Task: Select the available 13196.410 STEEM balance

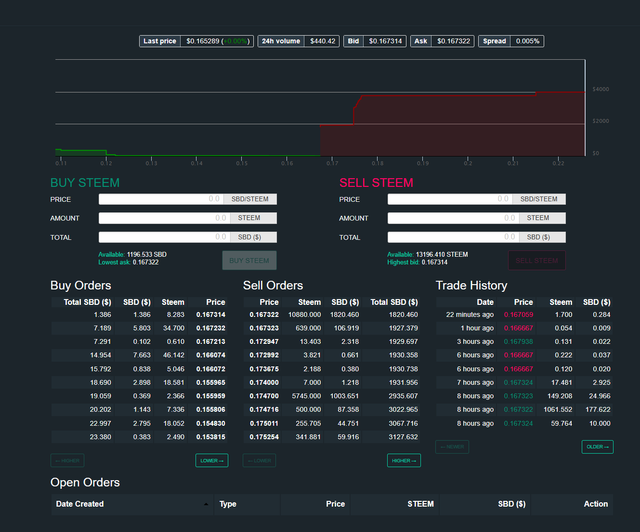Action: 442,254
